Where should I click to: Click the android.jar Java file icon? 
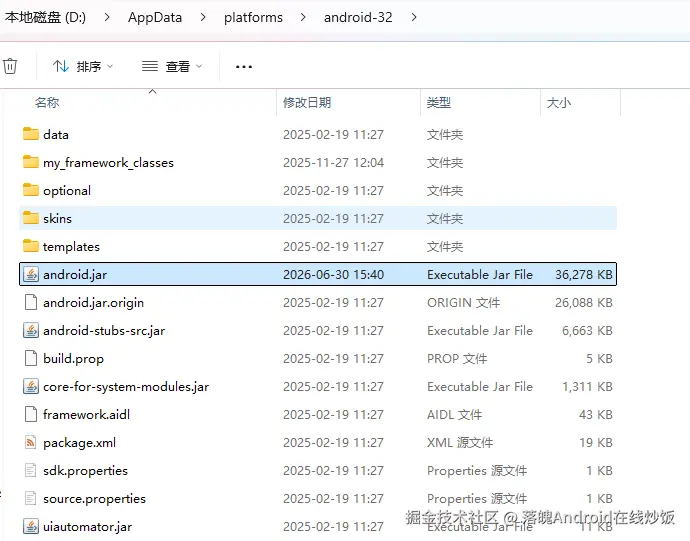[30, 274]
